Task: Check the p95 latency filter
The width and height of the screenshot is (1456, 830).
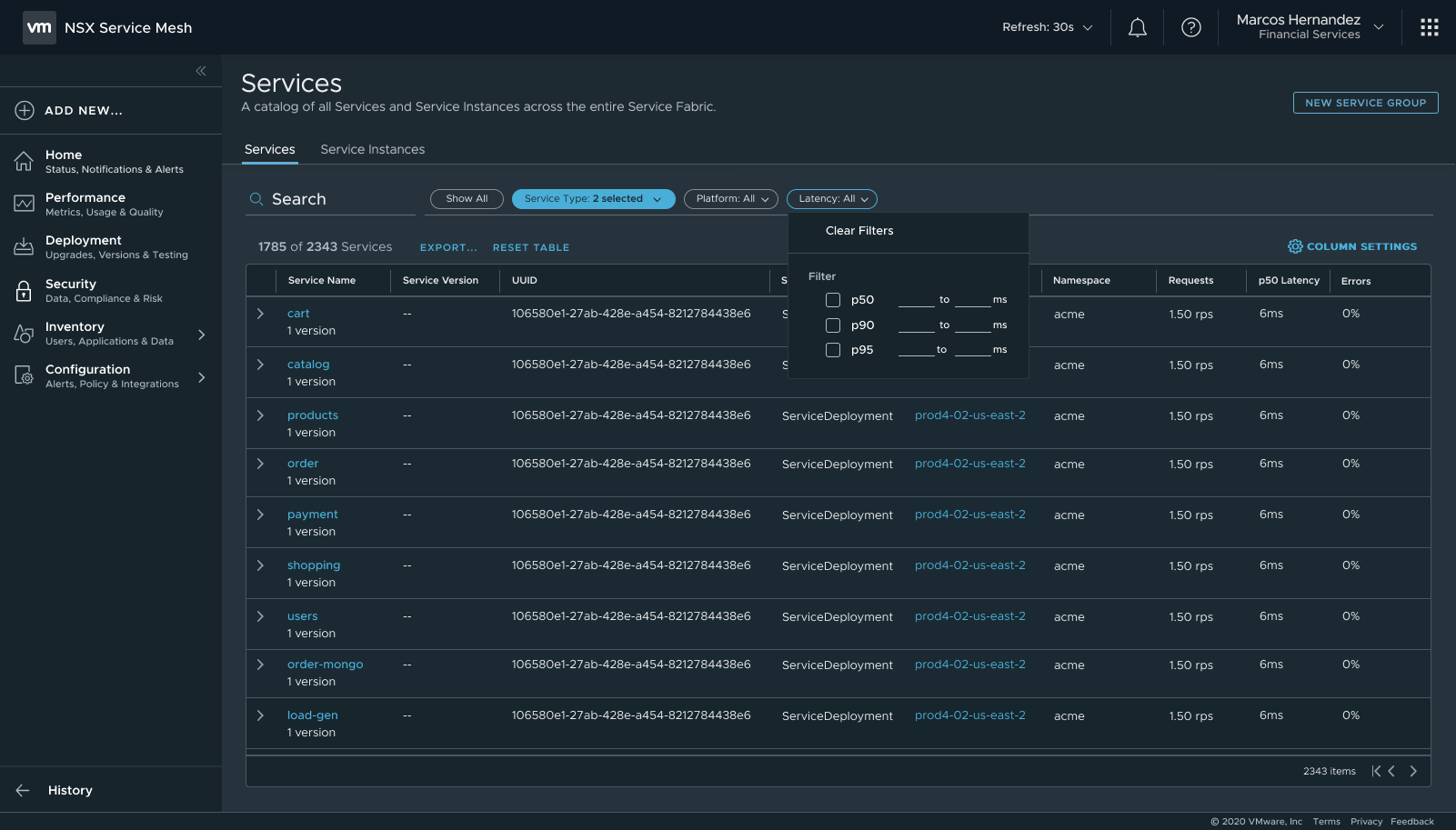Action: tap(833, 350)
